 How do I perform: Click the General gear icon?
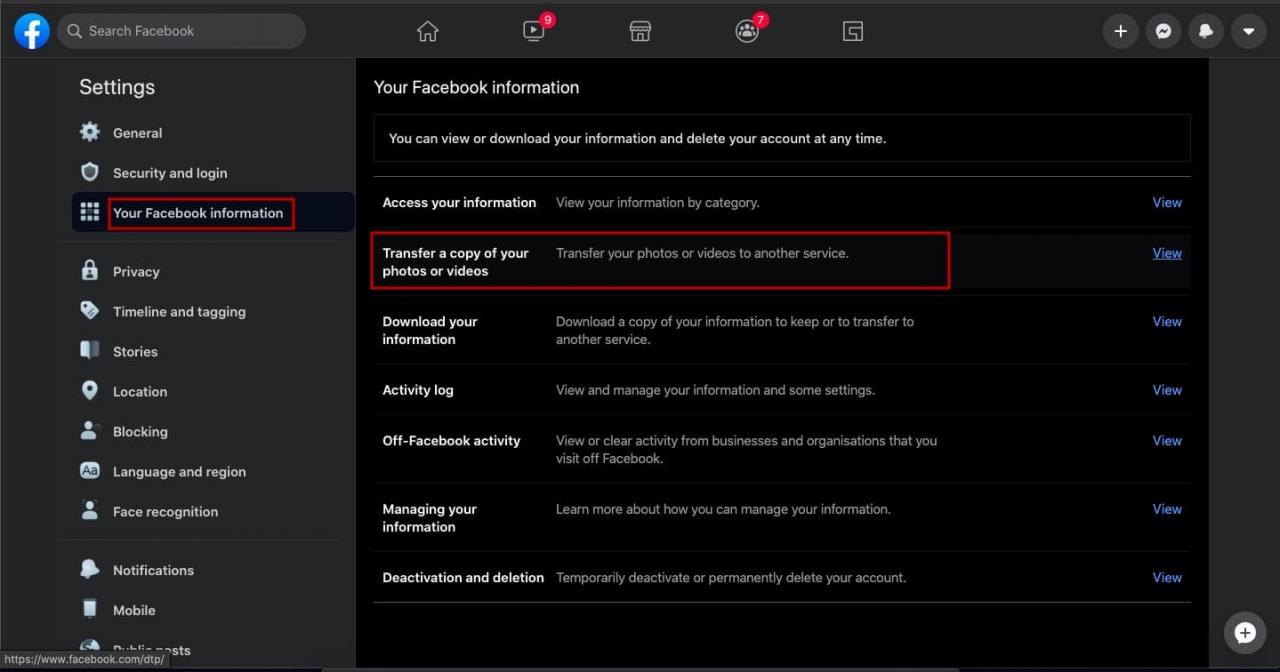pyautogui.click(x=90, y=132)
